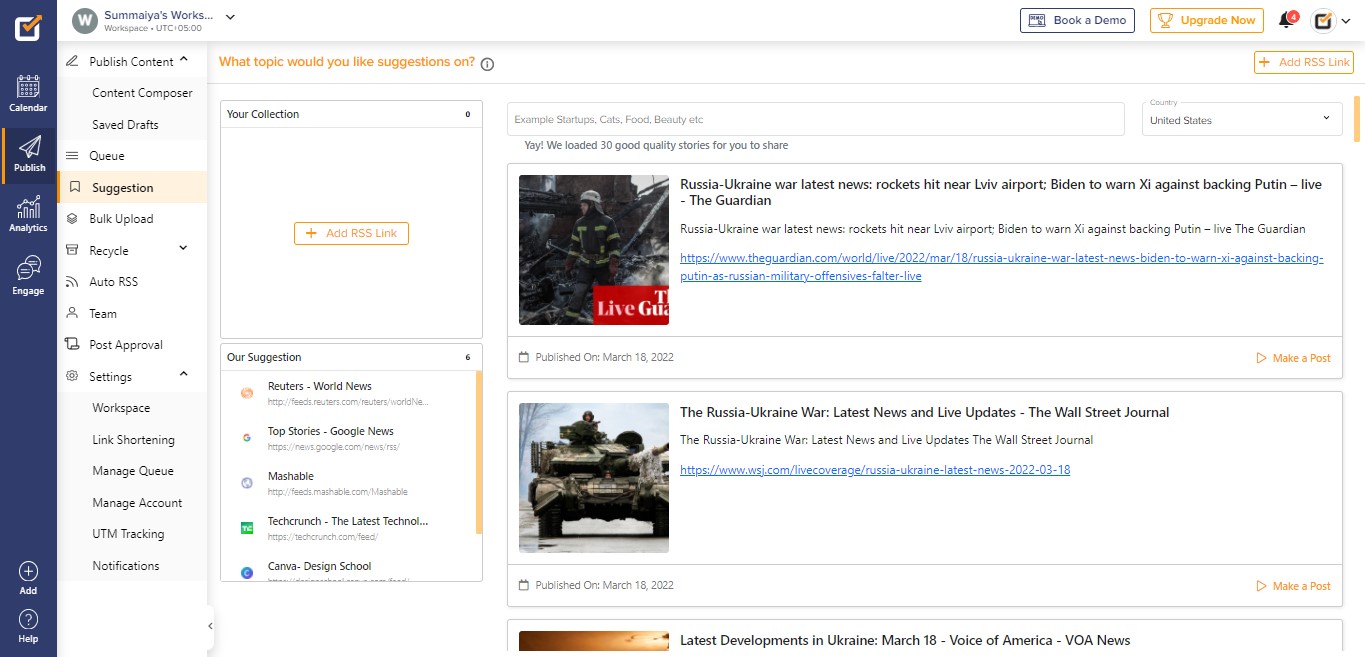Open Manage Account settings
Screen dimensions: 1365x657
click(x=137, y=503)
